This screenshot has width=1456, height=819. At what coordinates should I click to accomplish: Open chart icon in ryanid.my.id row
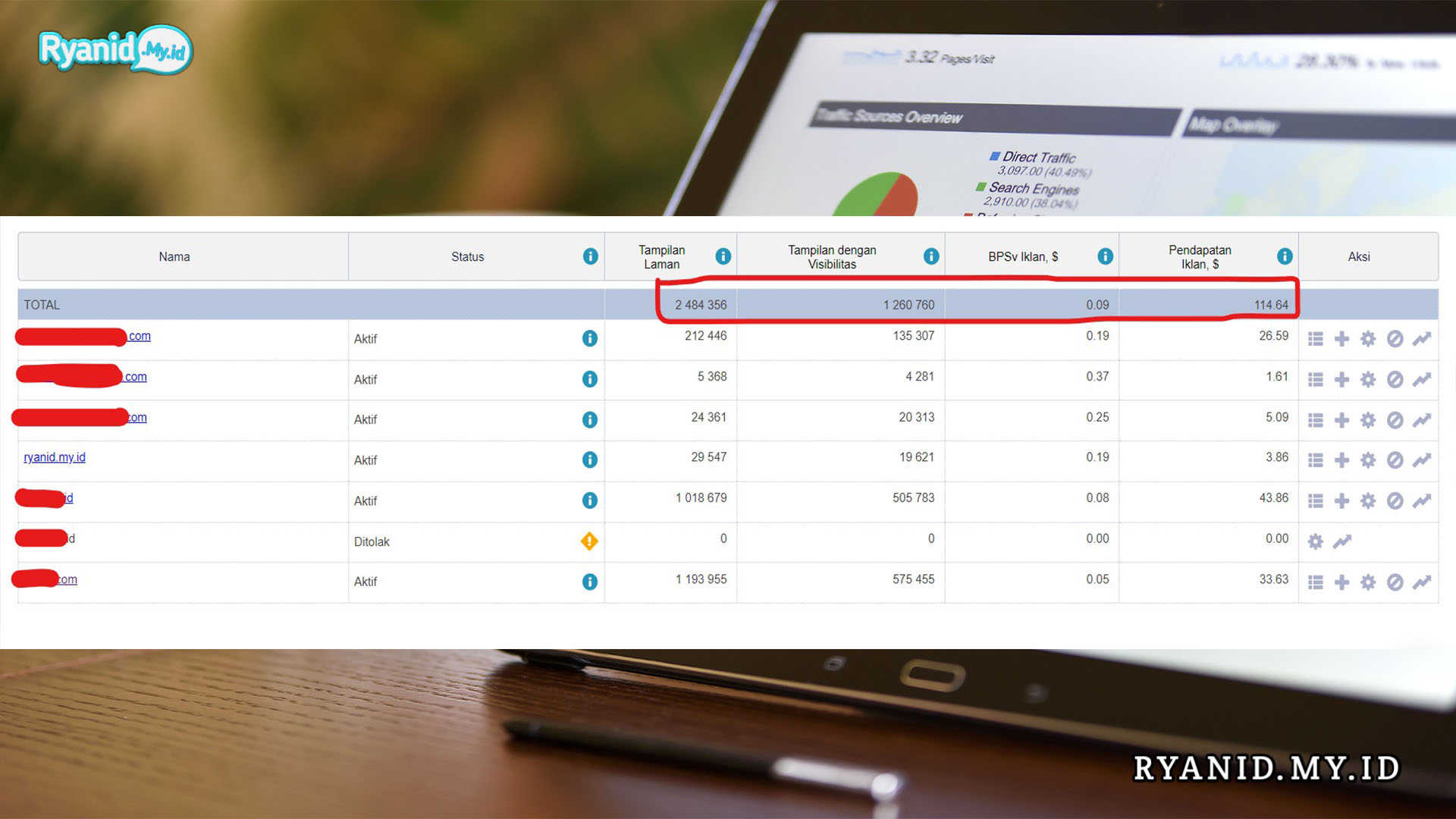1422,460
